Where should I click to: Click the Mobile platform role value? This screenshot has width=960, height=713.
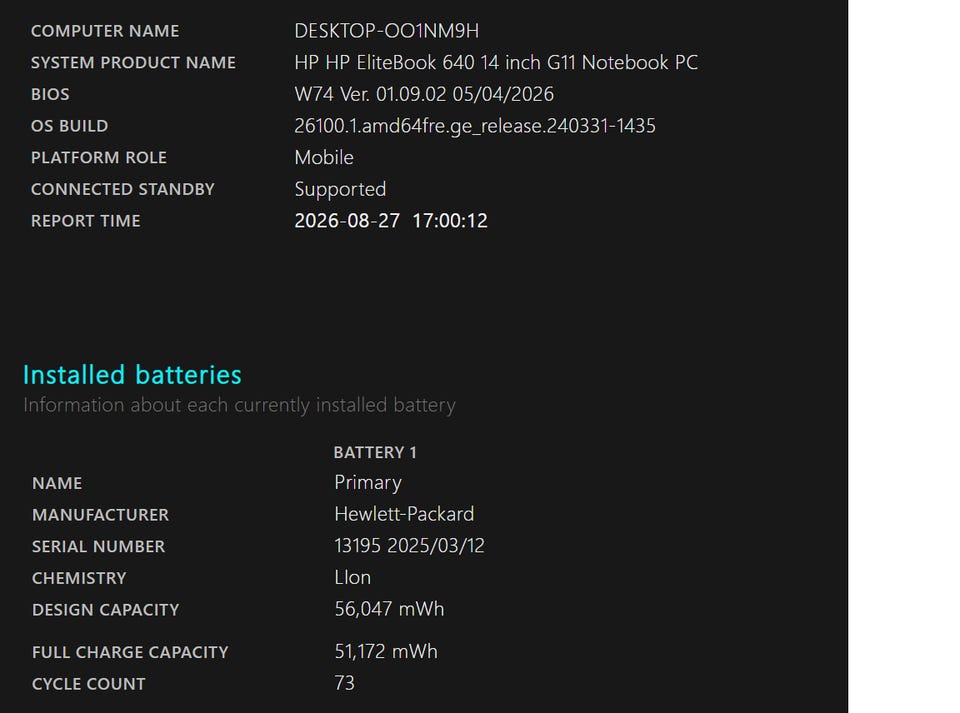(324, 157)
